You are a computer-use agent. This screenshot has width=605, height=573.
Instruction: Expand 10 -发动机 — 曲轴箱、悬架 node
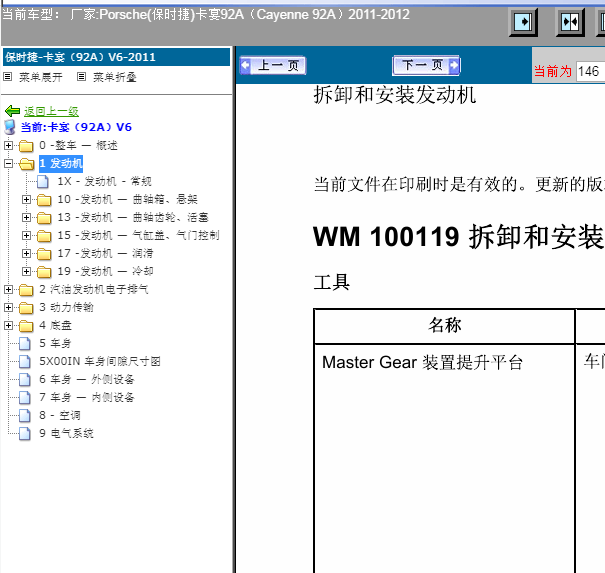[x=26, y=199]
